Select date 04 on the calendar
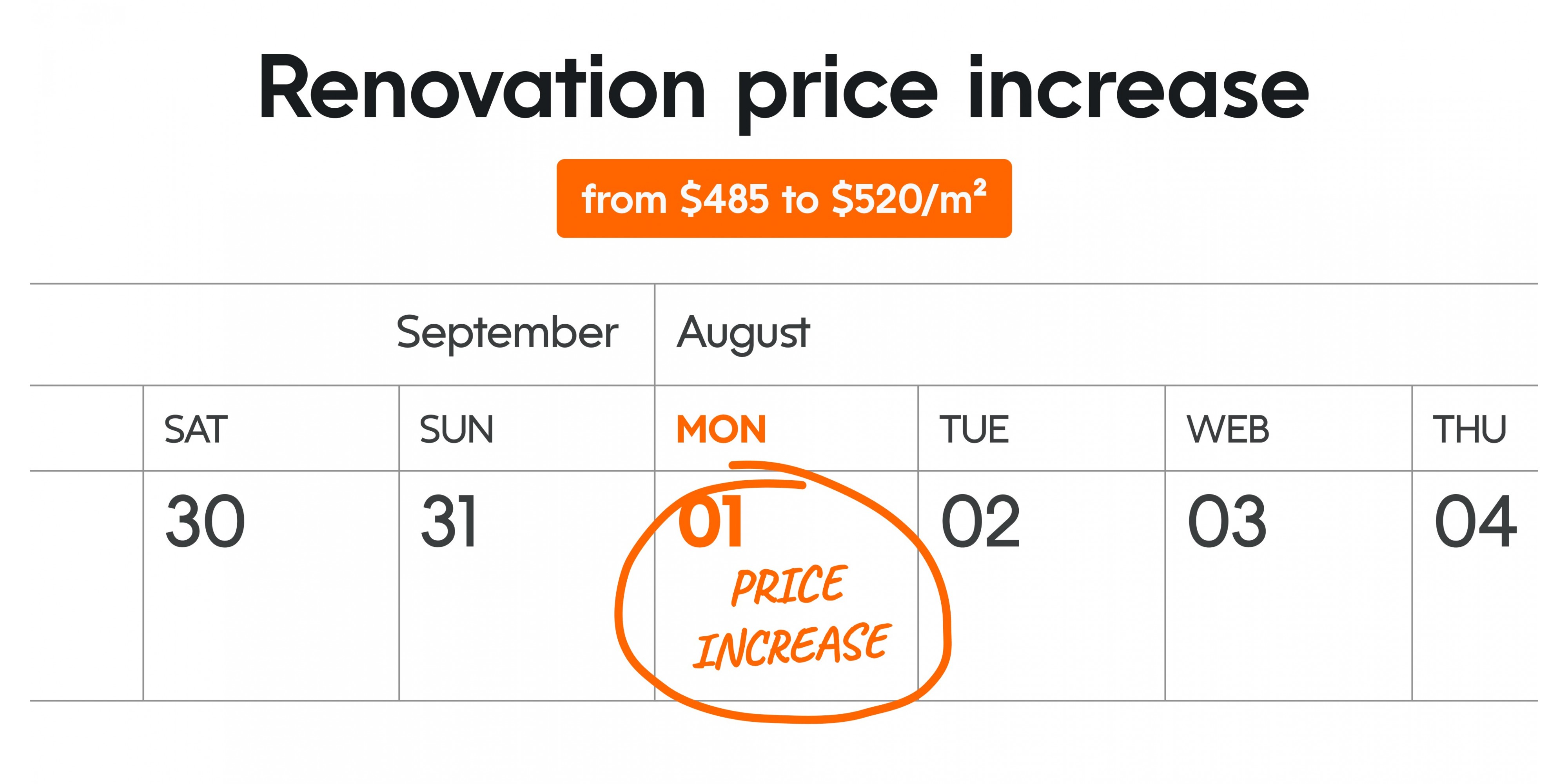Viewport: 1568px width, 784px height. point(1475,522)
